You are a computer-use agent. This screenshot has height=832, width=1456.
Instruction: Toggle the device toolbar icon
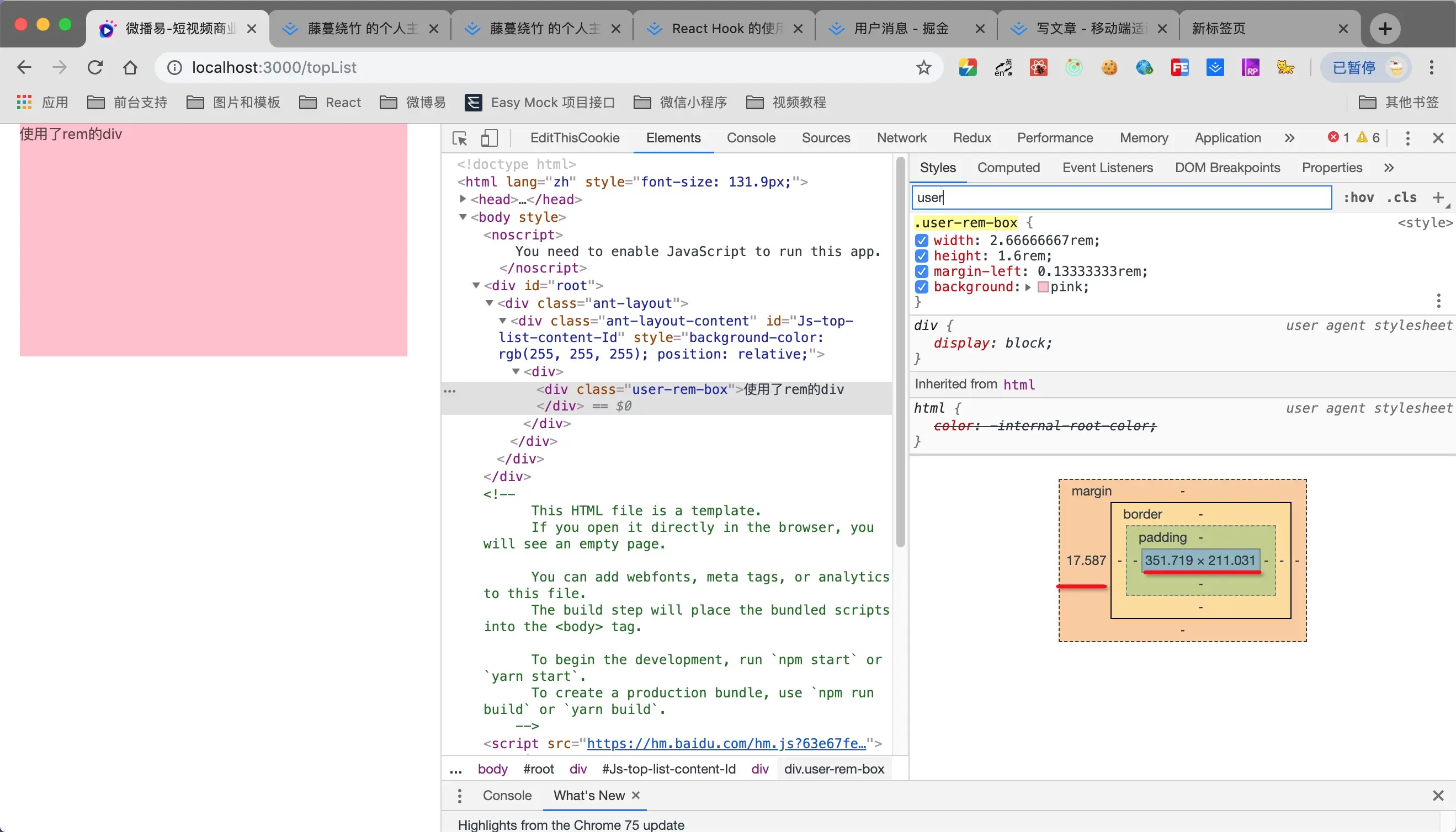pyautogui.click(x=490, y=138)
